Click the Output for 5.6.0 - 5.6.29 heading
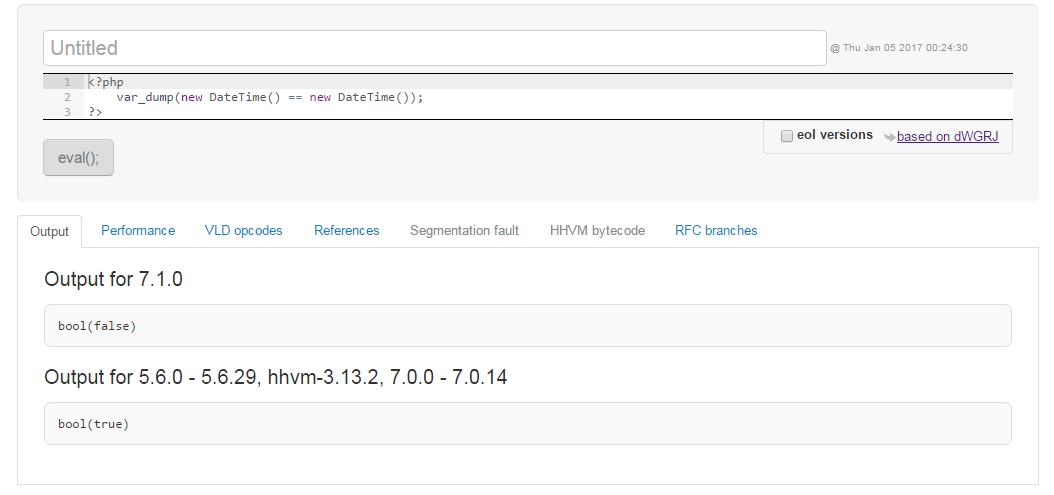Screen dimensions: 1054x495 tap(276, 377)
